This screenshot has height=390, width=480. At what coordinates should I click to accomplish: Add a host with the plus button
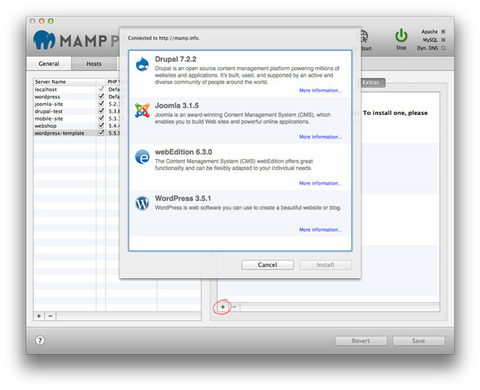39,316
